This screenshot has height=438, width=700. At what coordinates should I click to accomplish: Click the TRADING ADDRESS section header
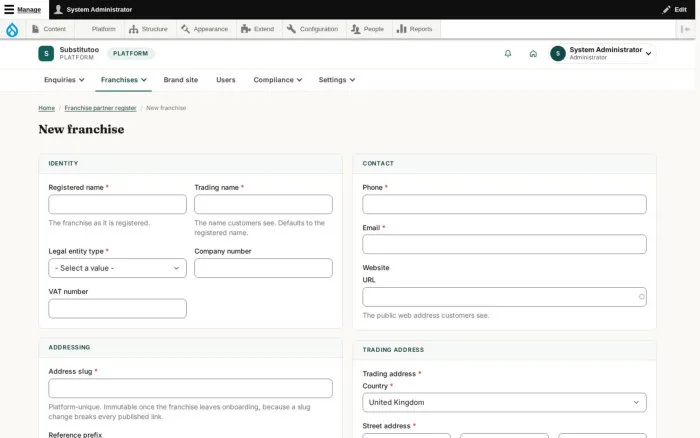pyautogui.click(x=393, y=350)
